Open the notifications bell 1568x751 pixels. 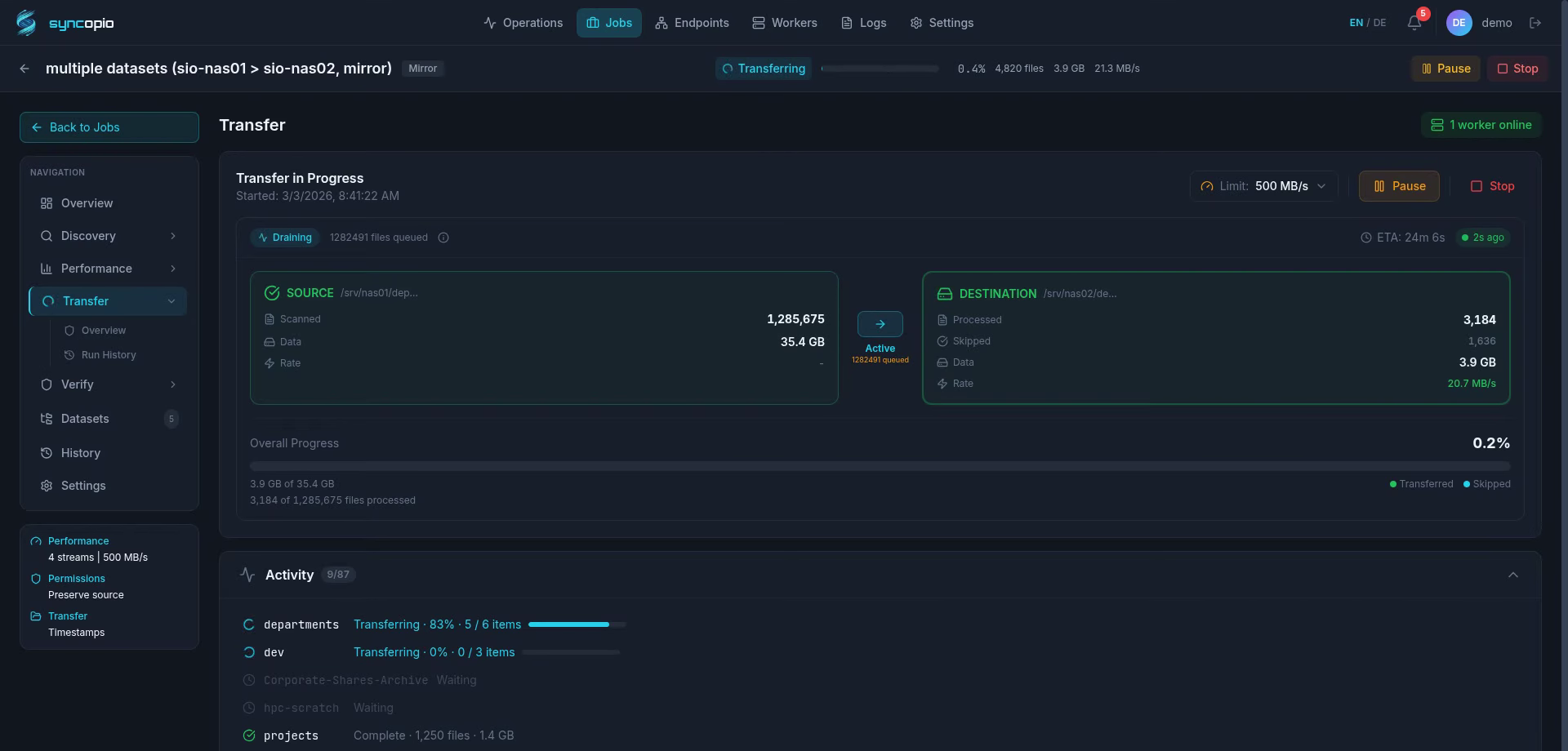[1414, 23]
